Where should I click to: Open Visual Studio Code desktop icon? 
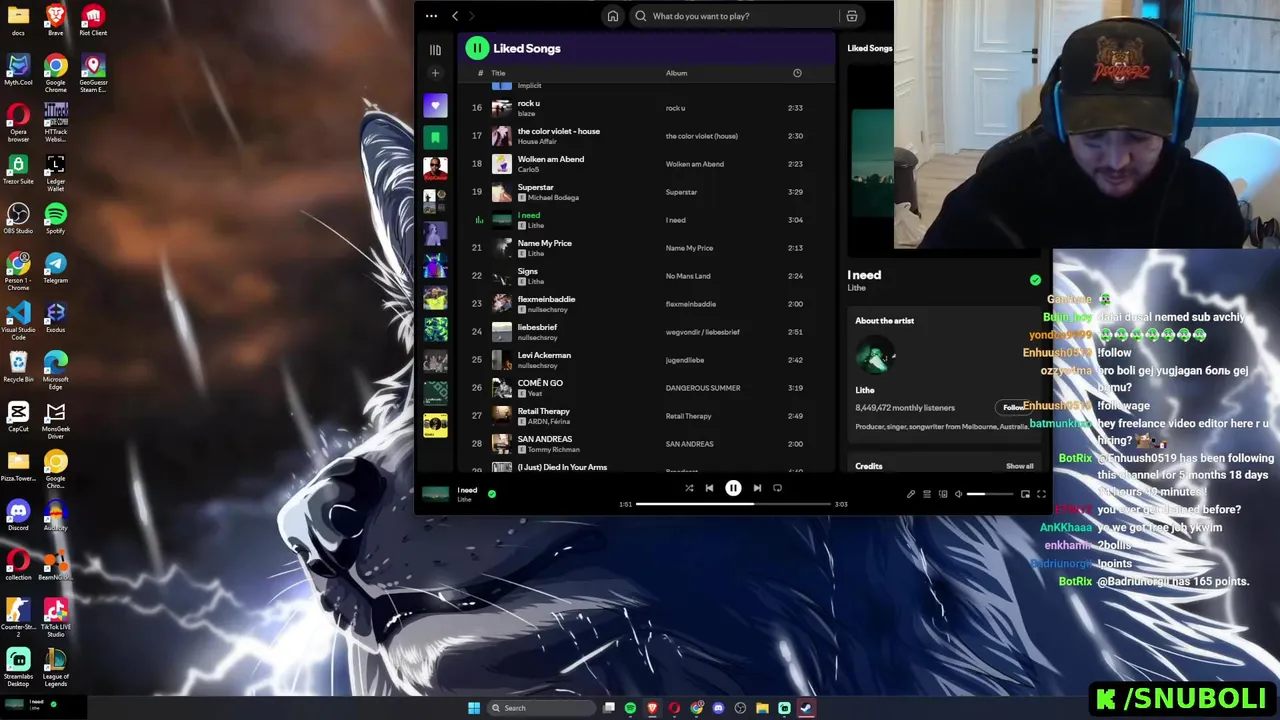(x=18, y=321)
